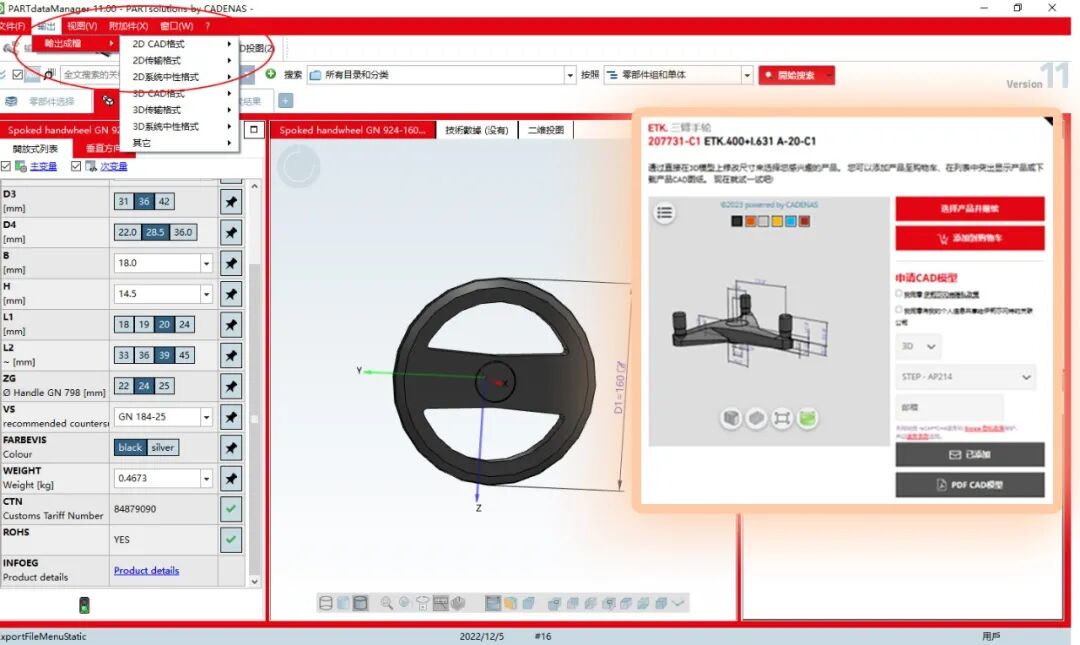Pin the FARBEVIS colour row
Image resolution: width=1080 pixels, height=645 pixels.
(x=231, y=448)
